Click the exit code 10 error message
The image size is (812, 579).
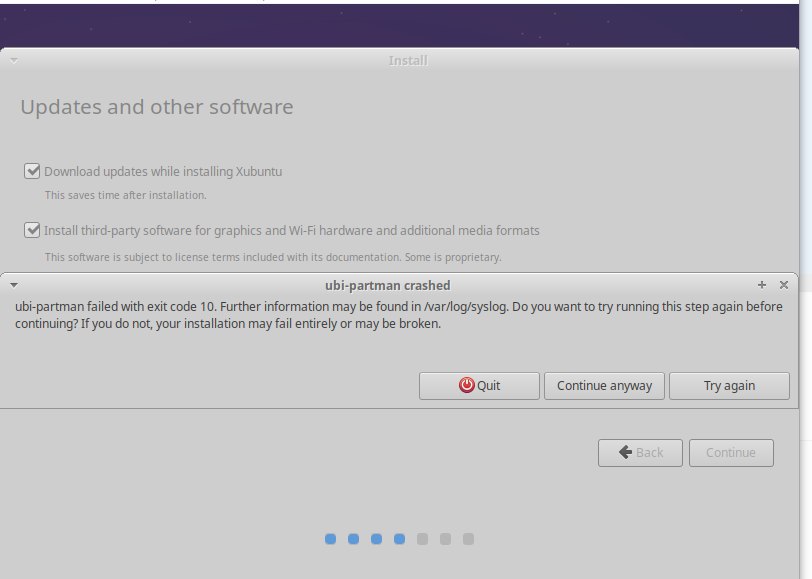[399, 315]
